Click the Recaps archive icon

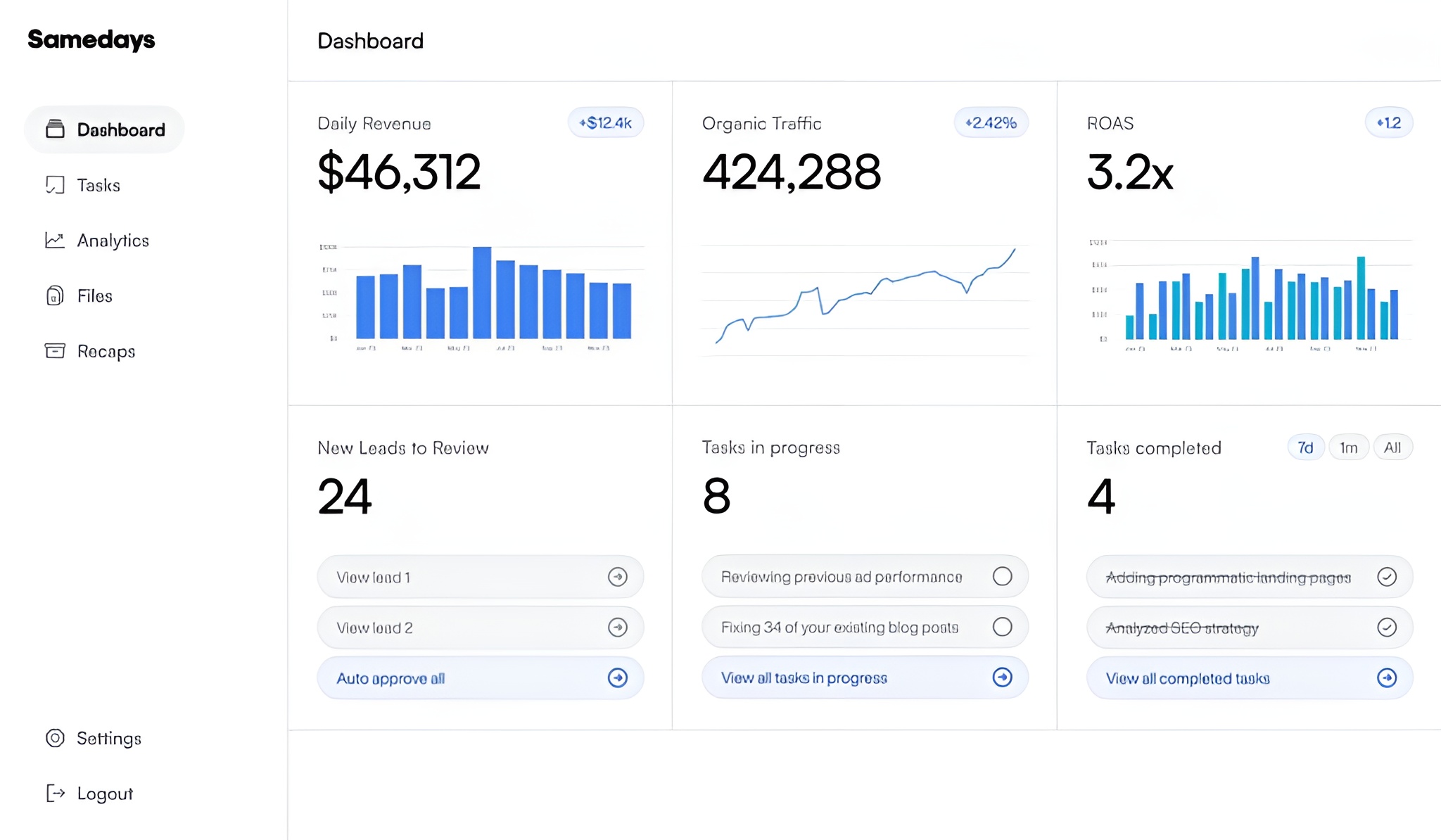click(x=55, y=350)
